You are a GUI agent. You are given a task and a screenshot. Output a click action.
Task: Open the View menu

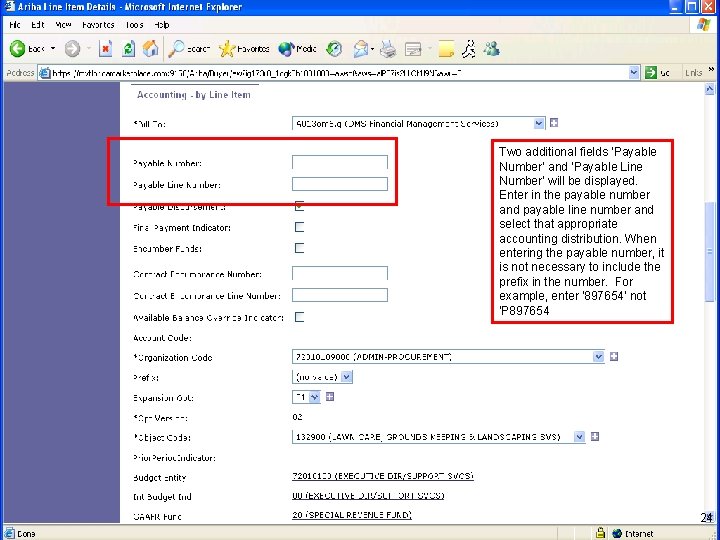coord(63,25)
